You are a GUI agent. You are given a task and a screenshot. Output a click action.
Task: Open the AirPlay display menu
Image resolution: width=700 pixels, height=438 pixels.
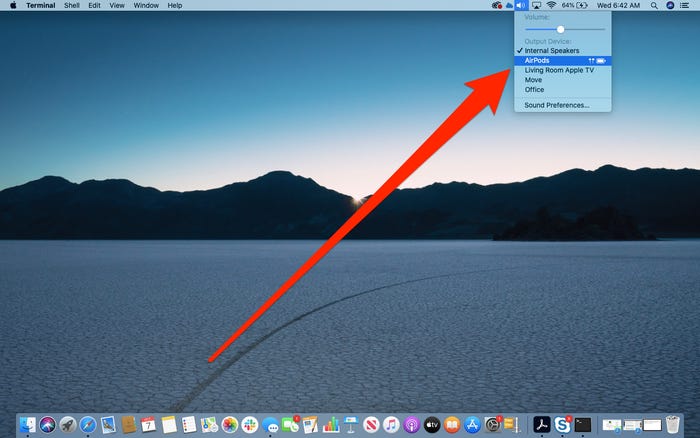coord(536,5)
